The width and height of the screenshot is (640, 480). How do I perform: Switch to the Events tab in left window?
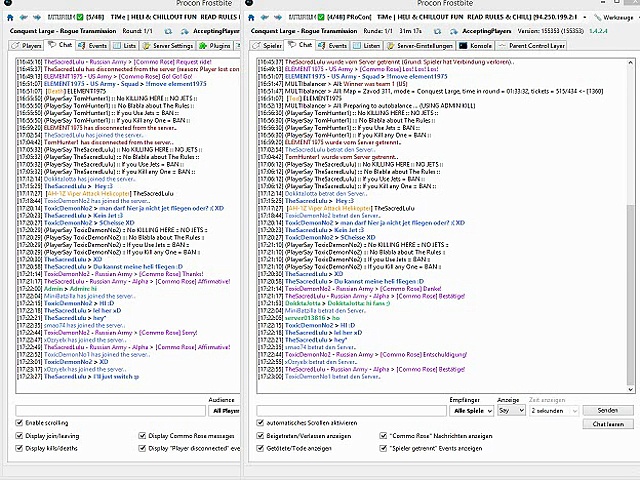click(x=93, y=45)
